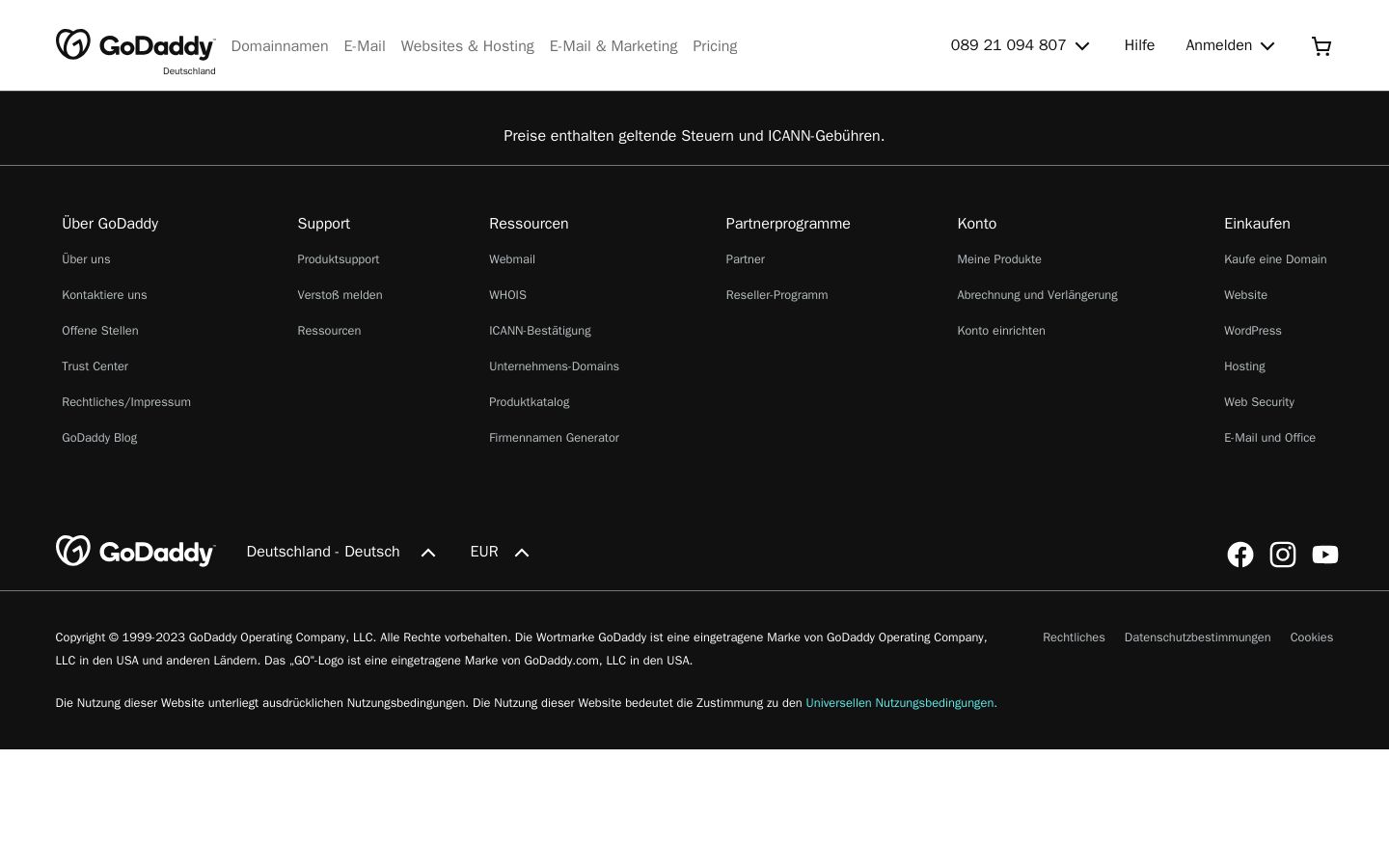Go to Hosting under Einkaufen
1389x868 pixels.
click(1244, 366)
